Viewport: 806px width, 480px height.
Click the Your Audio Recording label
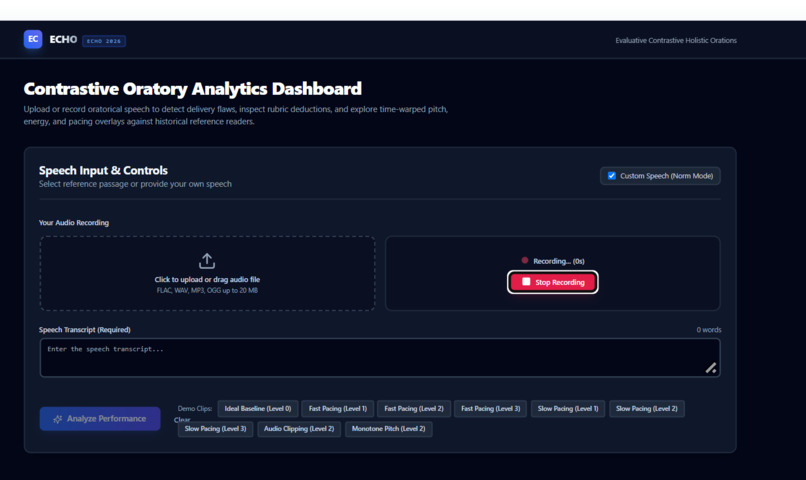74,223
